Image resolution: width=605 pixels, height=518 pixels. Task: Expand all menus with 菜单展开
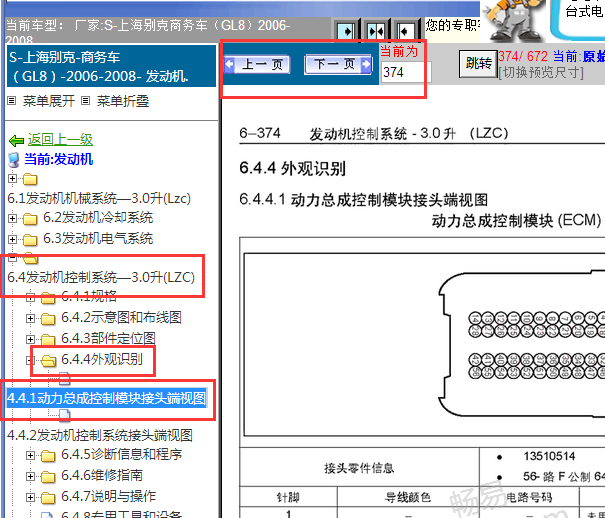49,101
